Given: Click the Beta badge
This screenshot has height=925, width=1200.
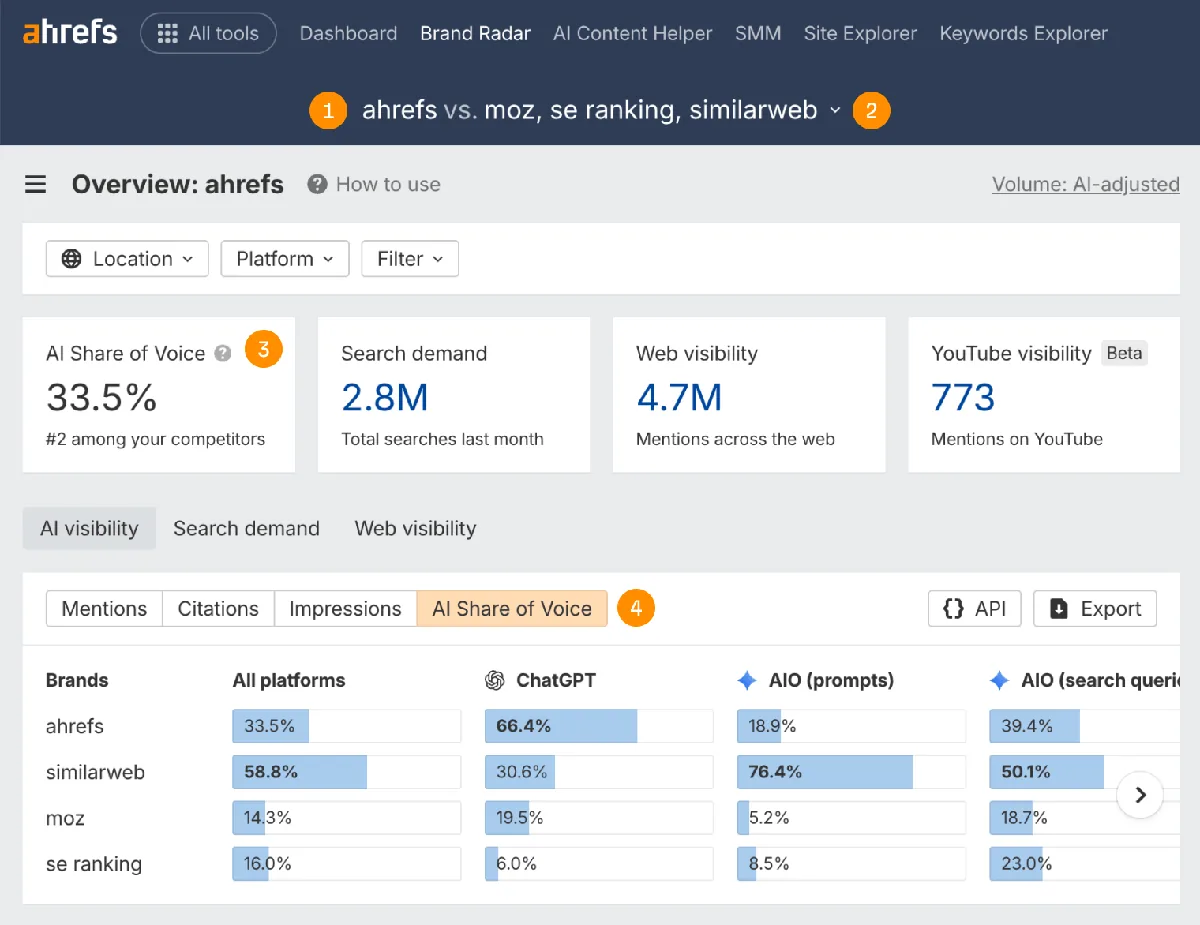Looking at the screenshot, I should [1124, 353].
